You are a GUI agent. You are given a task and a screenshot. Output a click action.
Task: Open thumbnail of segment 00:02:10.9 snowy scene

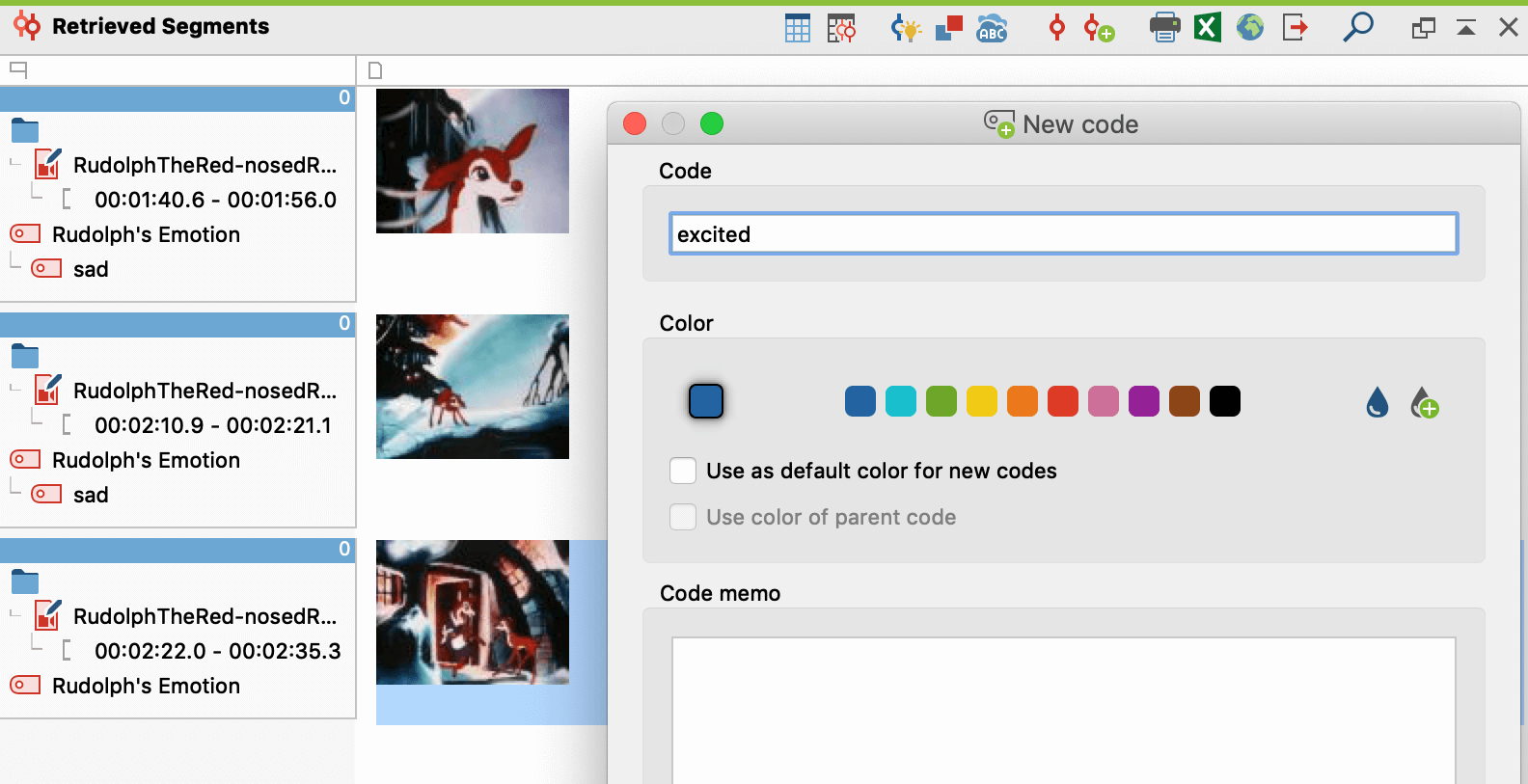473,387
